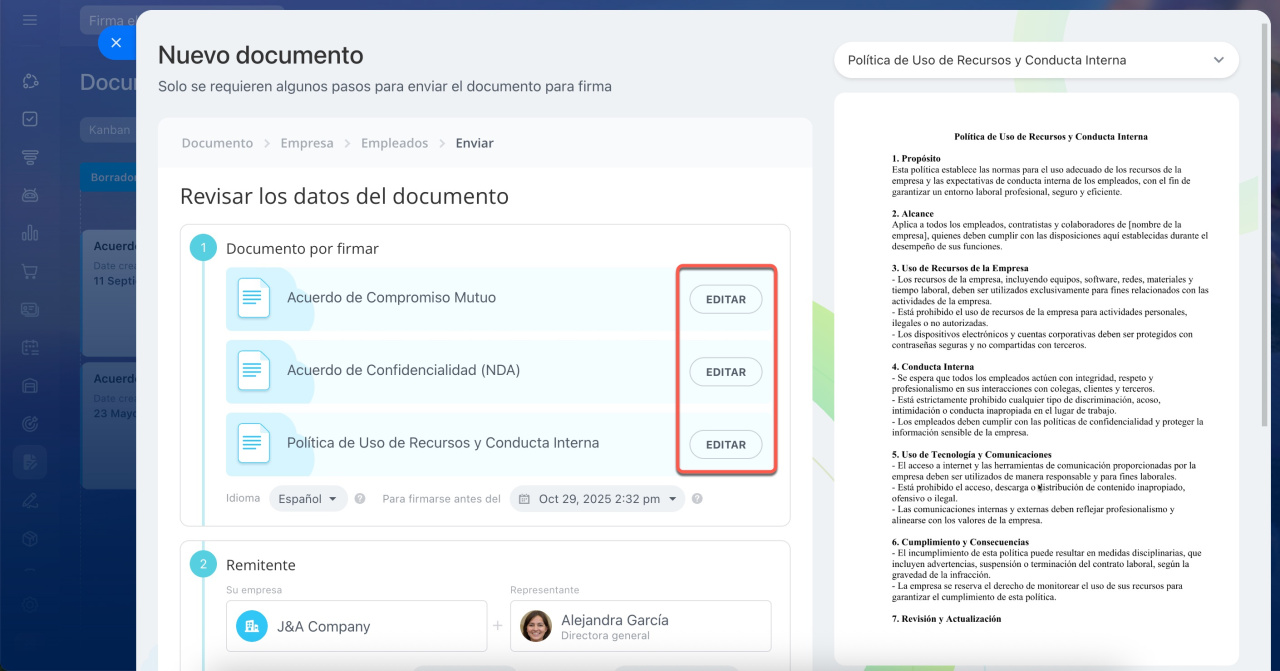
Task: Click the '4. Conducta Interna' preview heading
Action: coord(931,367)
